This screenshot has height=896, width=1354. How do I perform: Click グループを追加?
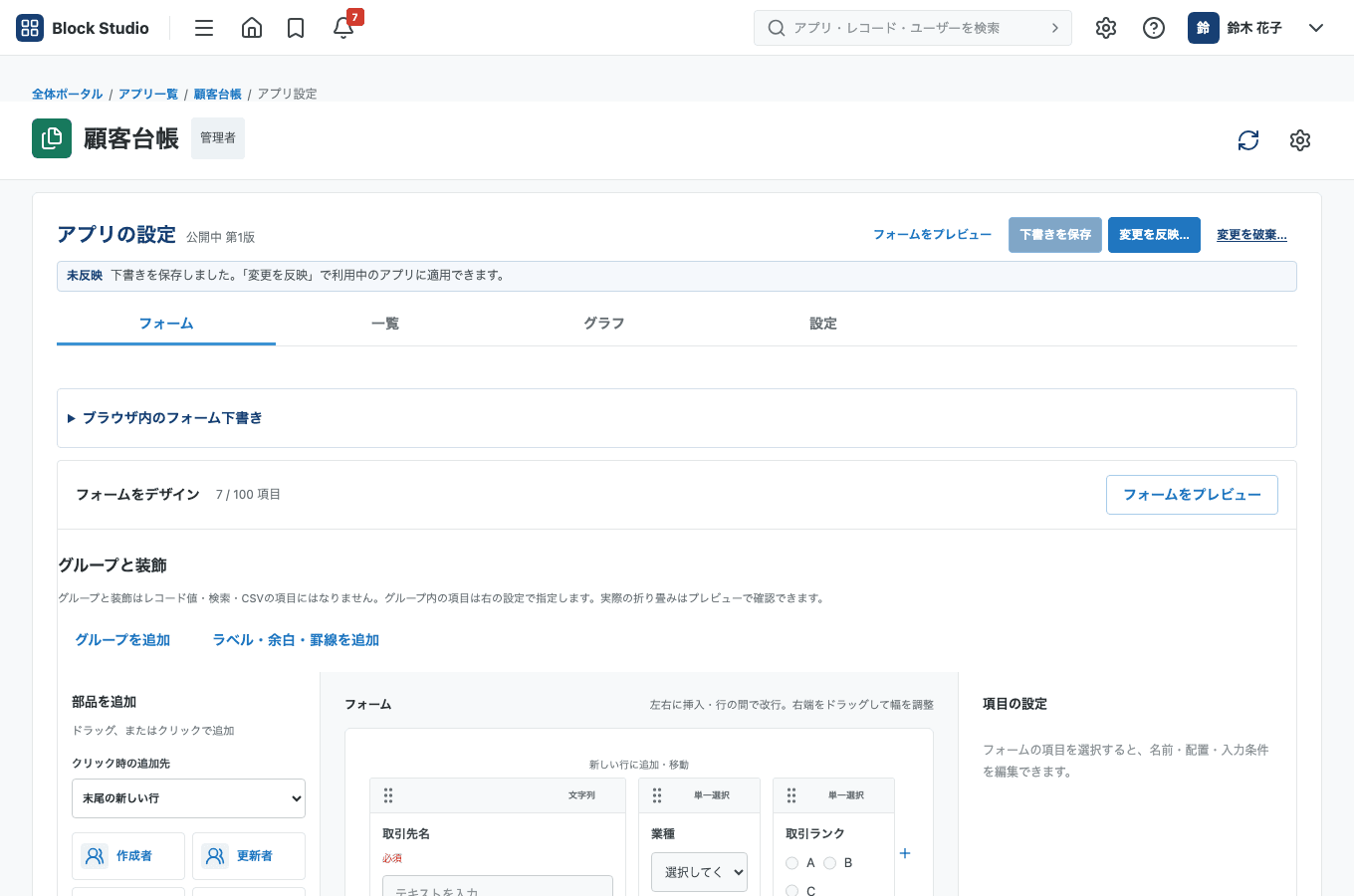(x=122, y=640)
